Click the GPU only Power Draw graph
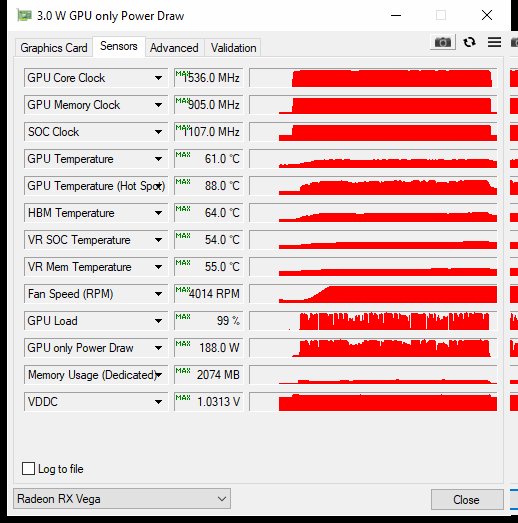 [x=373, y=348]
